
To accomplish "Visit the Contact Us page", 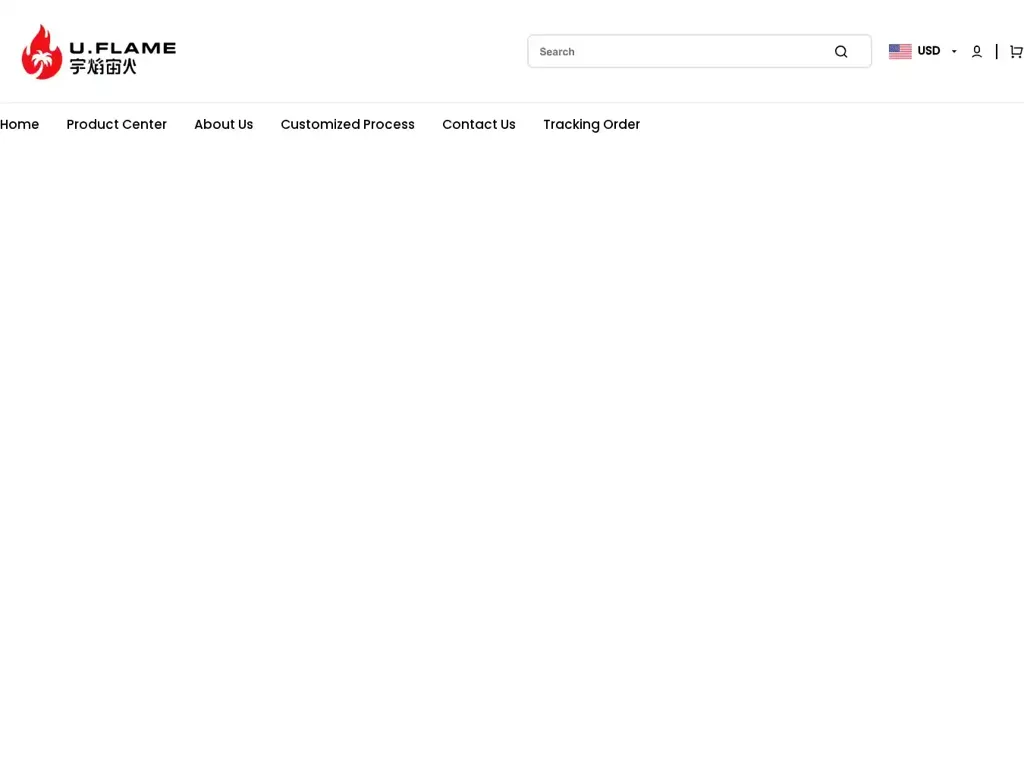I will pyautogui.click(x=478, y=124).
